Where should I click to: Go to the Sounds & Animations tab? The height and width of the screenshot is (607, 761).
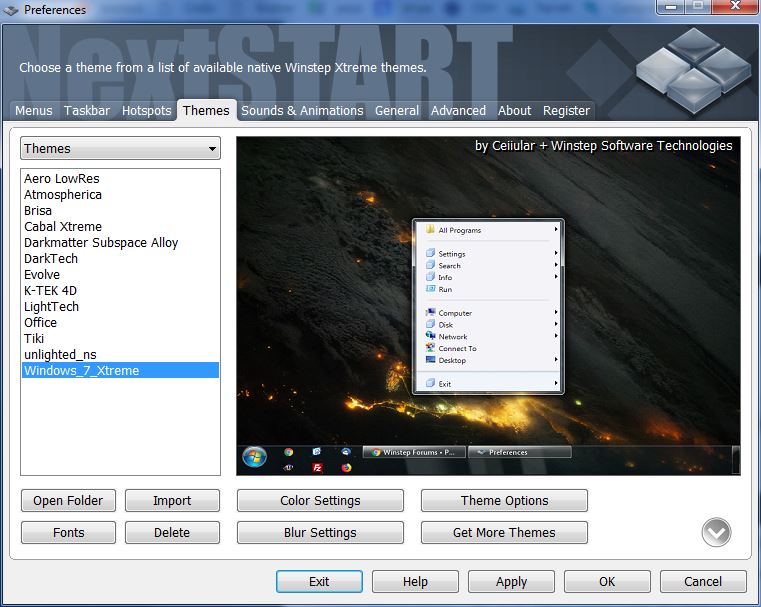(302, 111)
